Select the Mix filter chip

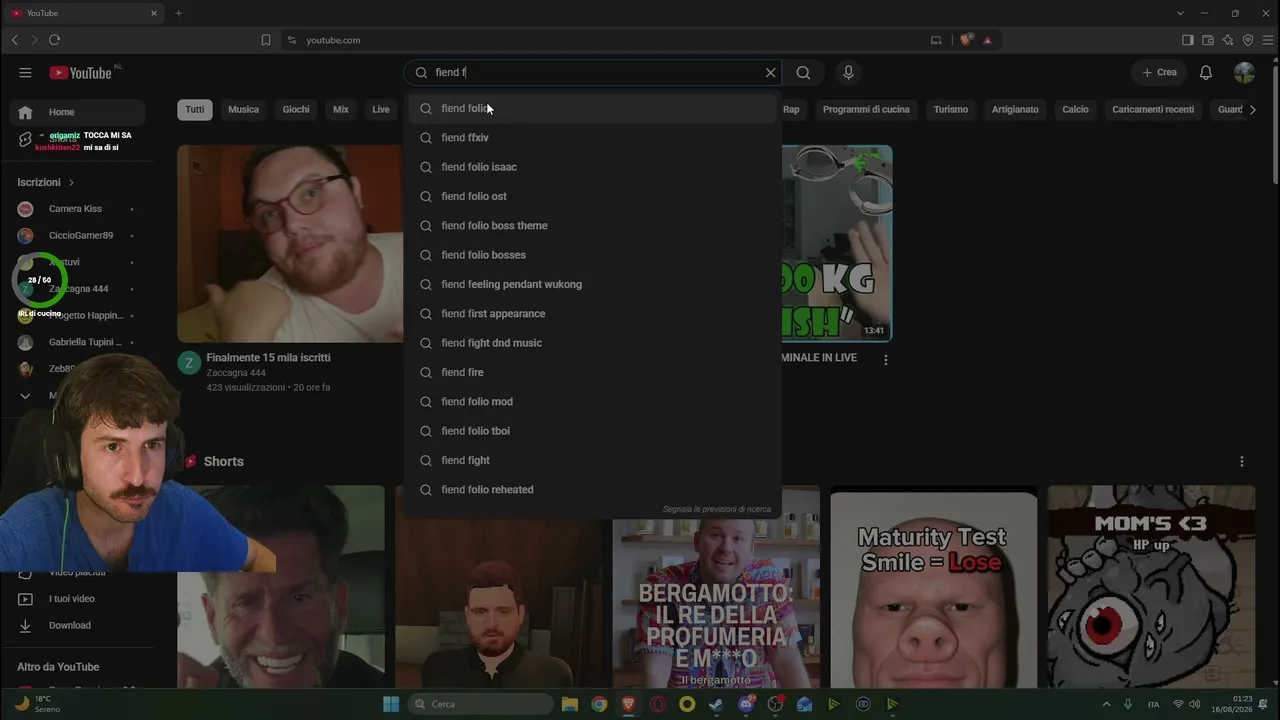click(x=341, y=109)
